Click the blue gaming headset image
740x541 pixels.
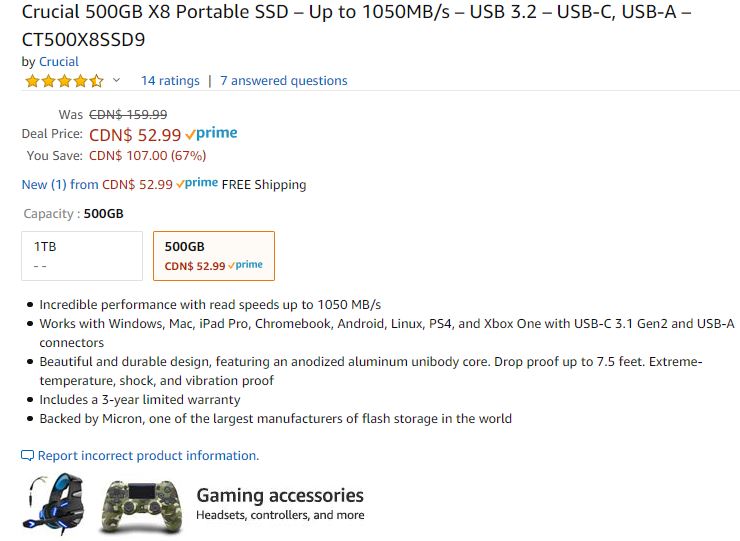(59, 505)
